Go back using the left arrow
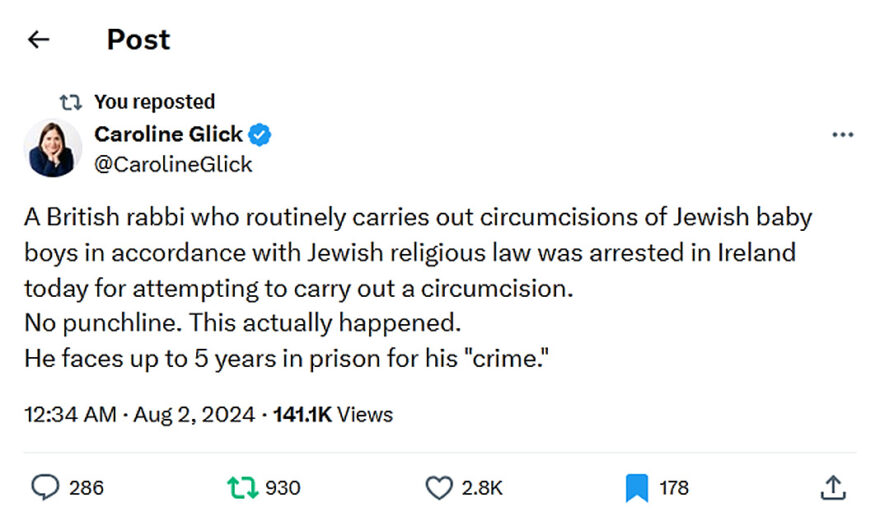The image size is (880, 522). (38, 40)
